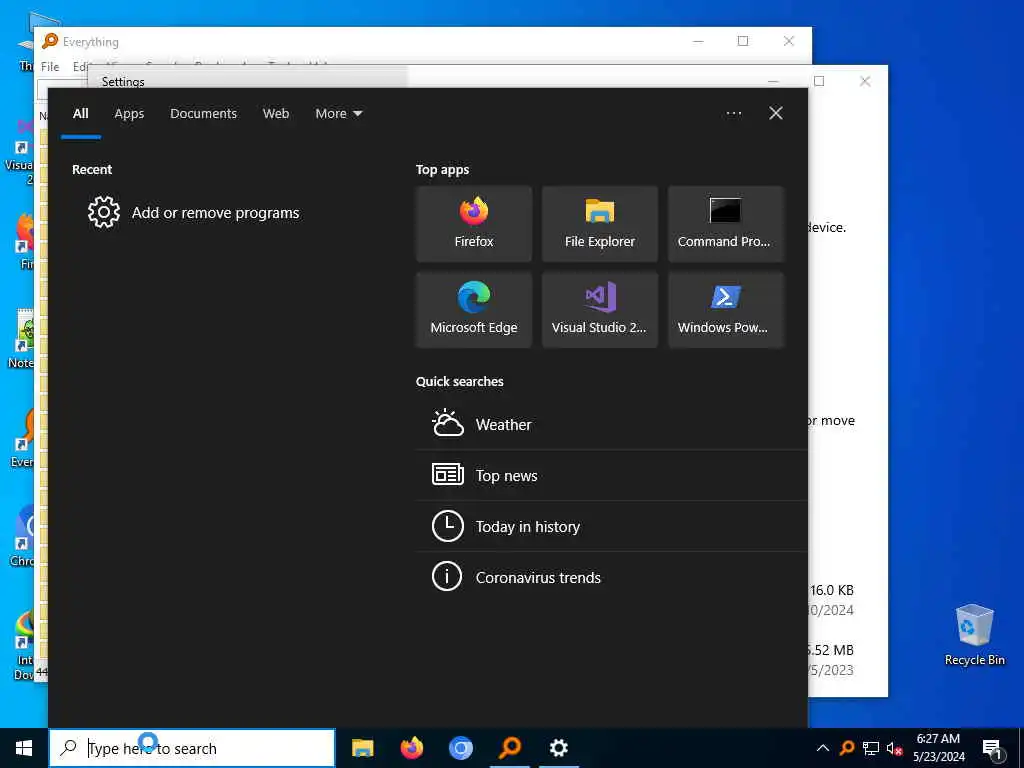Screen dimensions: 1024x768
Task: Minimize the Everything window
Action: 698,41
